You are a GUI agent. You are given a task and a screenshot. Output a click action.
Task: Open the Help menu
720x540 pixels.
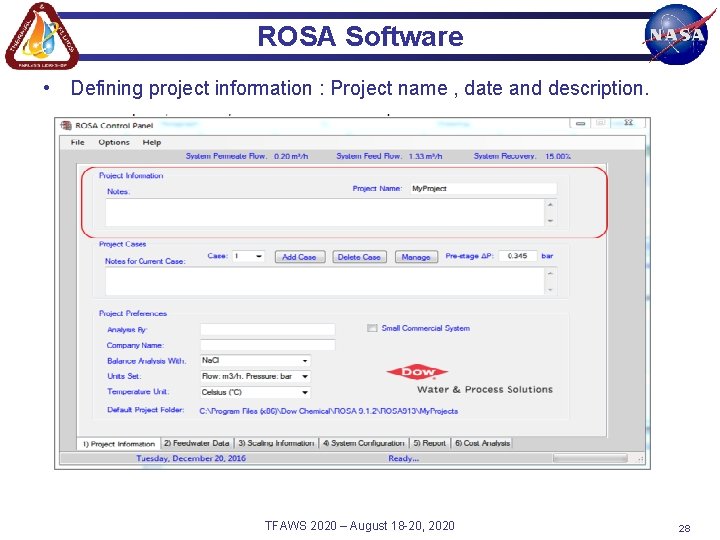click(x=152, y=142)
